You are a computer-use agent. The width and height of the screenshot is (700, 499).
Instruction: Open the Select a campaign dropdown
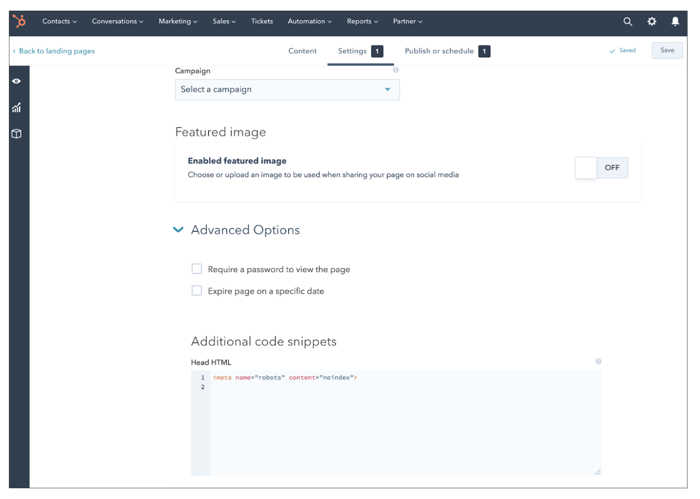click(287, 90)
